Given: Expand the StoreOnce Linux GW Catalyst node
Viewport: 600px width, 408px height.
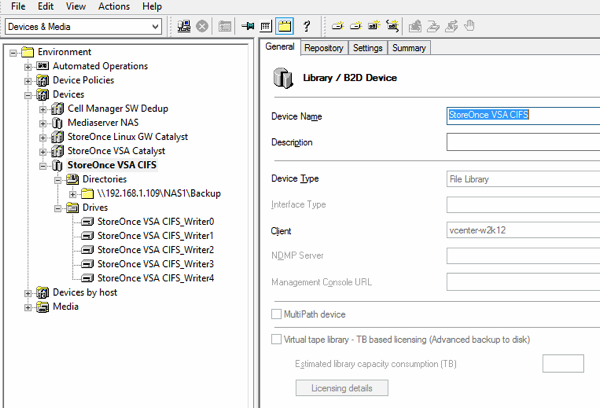Looking at the screenshot, I should click(x=43, y=137).
